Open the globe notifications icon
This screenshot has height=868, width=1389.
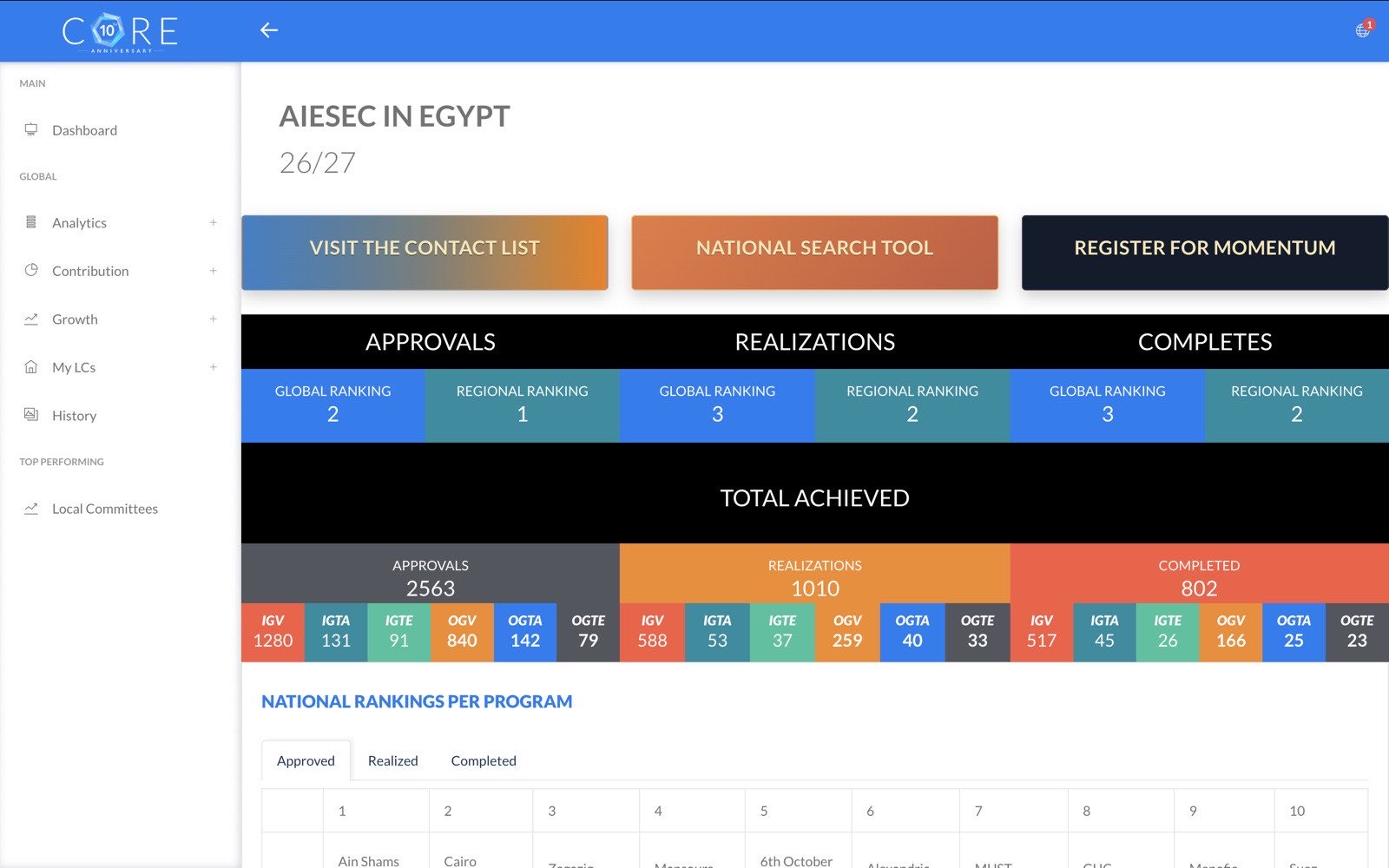(1364, 30)
